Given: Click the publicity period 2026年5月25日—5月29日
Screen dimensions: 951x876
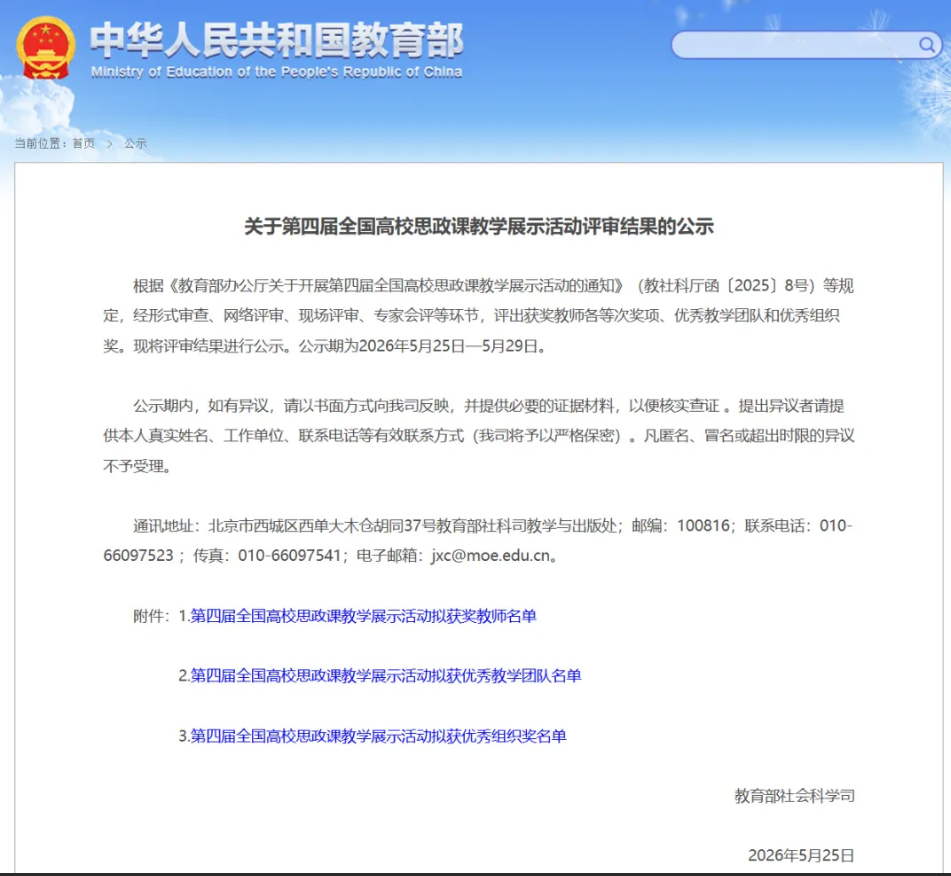Looking at the screenshot, I should 448,346.
